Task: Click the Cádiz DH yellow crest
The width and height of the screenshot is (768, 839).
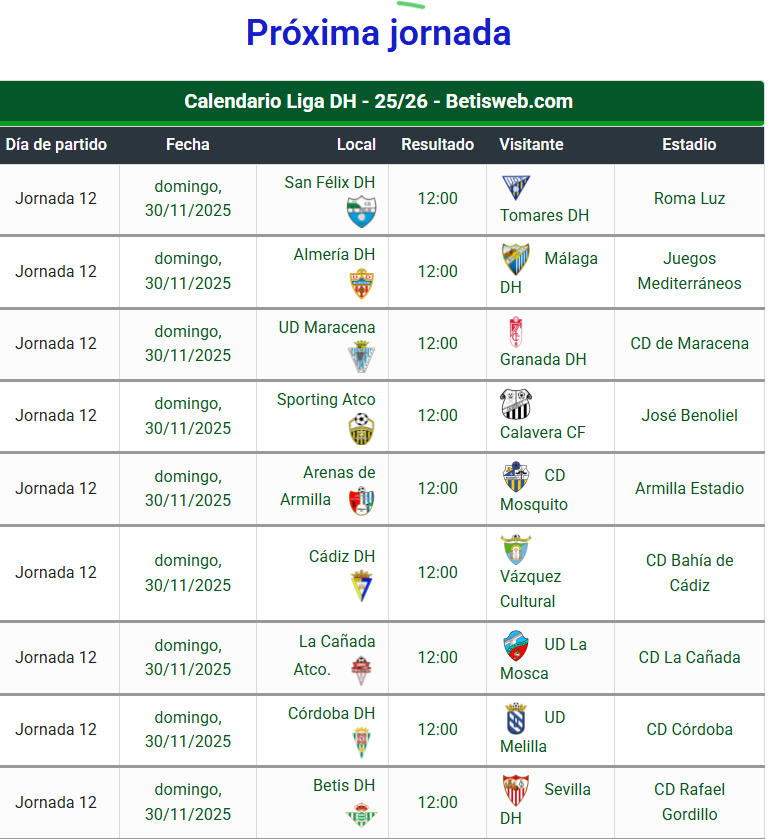Action: 362,586
